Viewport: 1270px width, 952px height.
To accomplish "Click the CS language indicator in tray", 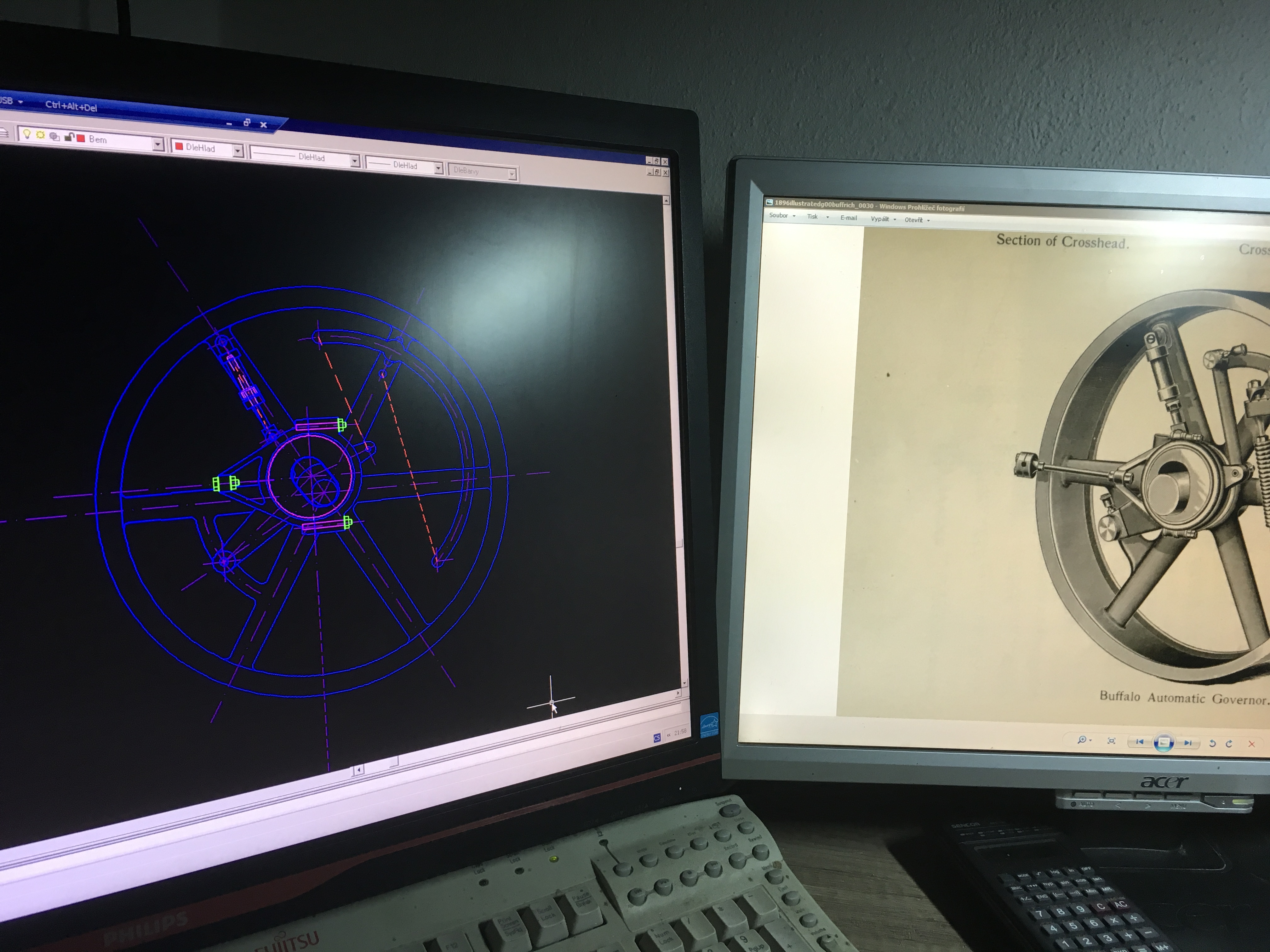I will tap(657, 738).
